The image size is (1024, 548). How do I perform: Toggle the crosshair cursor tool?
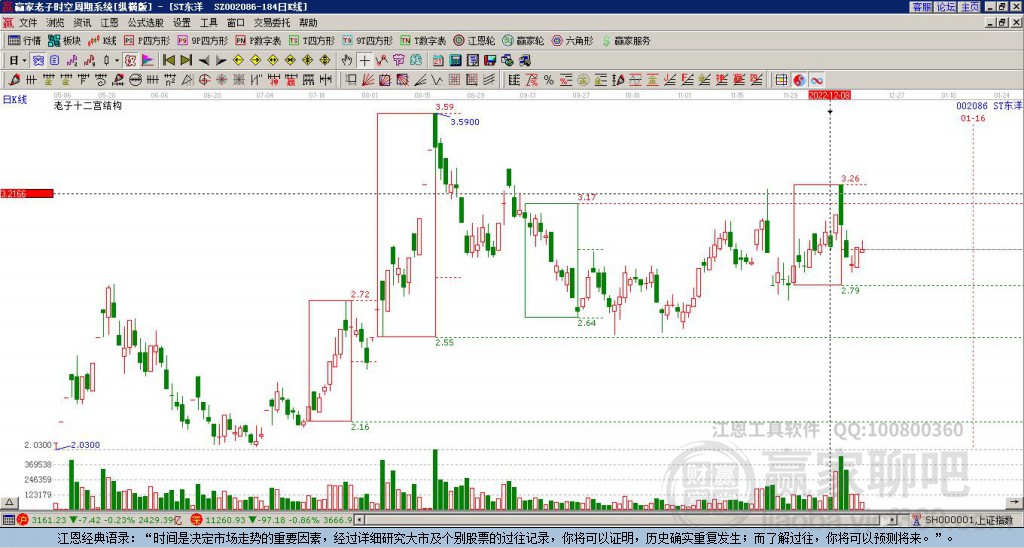pyautogui.click(x=364, y=60)
